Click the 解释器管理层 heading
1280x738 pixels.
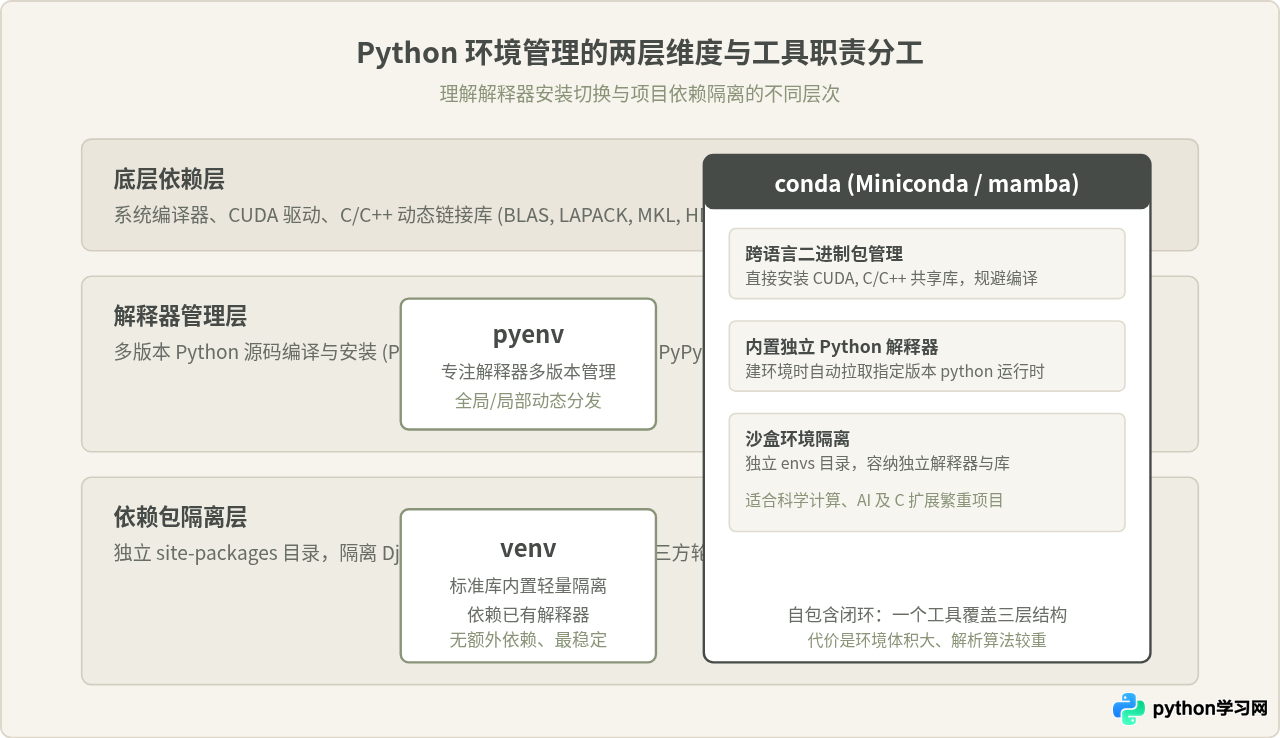click(x=180, y=316)
